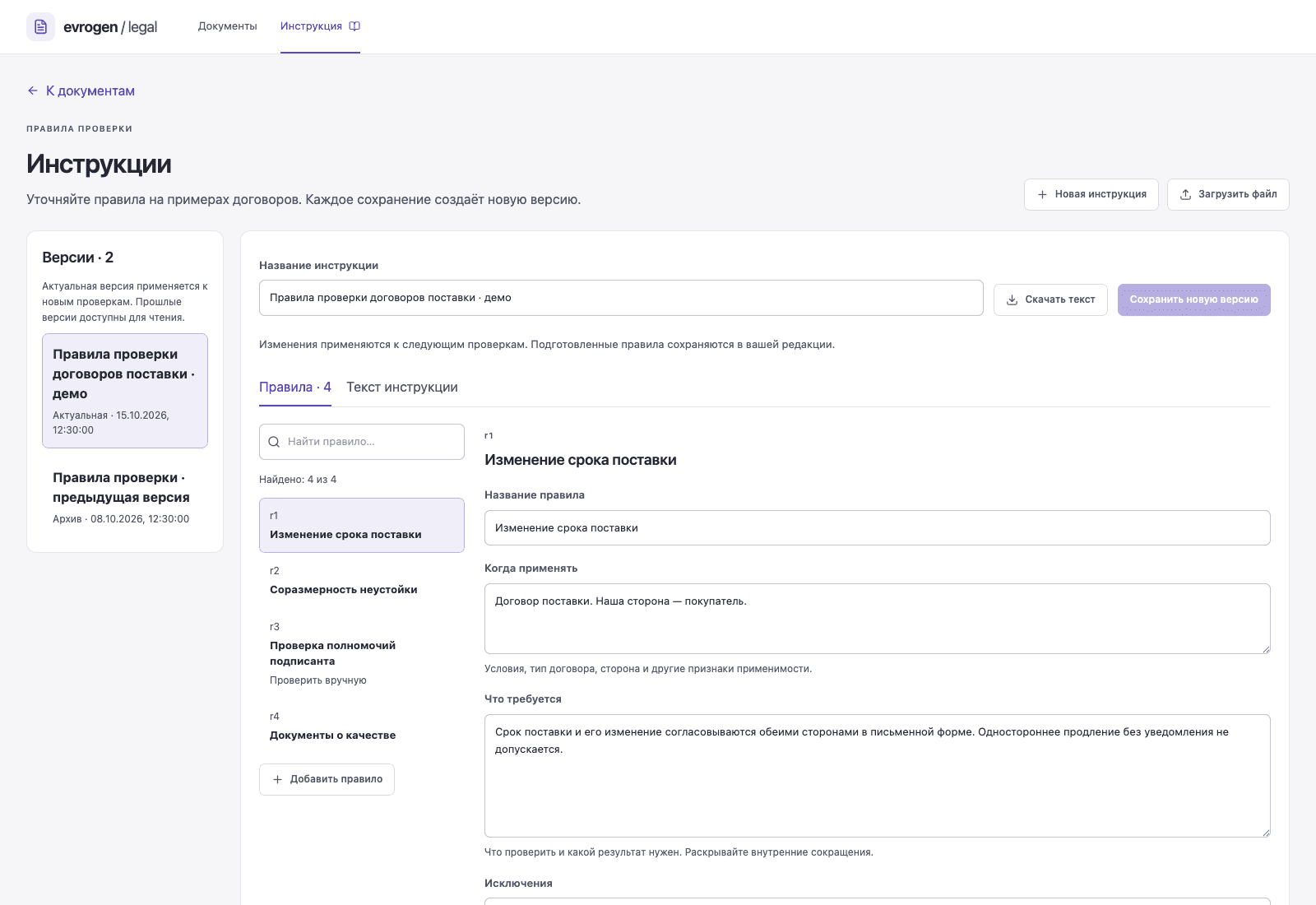
Task: Open the archived 'предыдущая версия' card
Action: (x=125, y=497)
